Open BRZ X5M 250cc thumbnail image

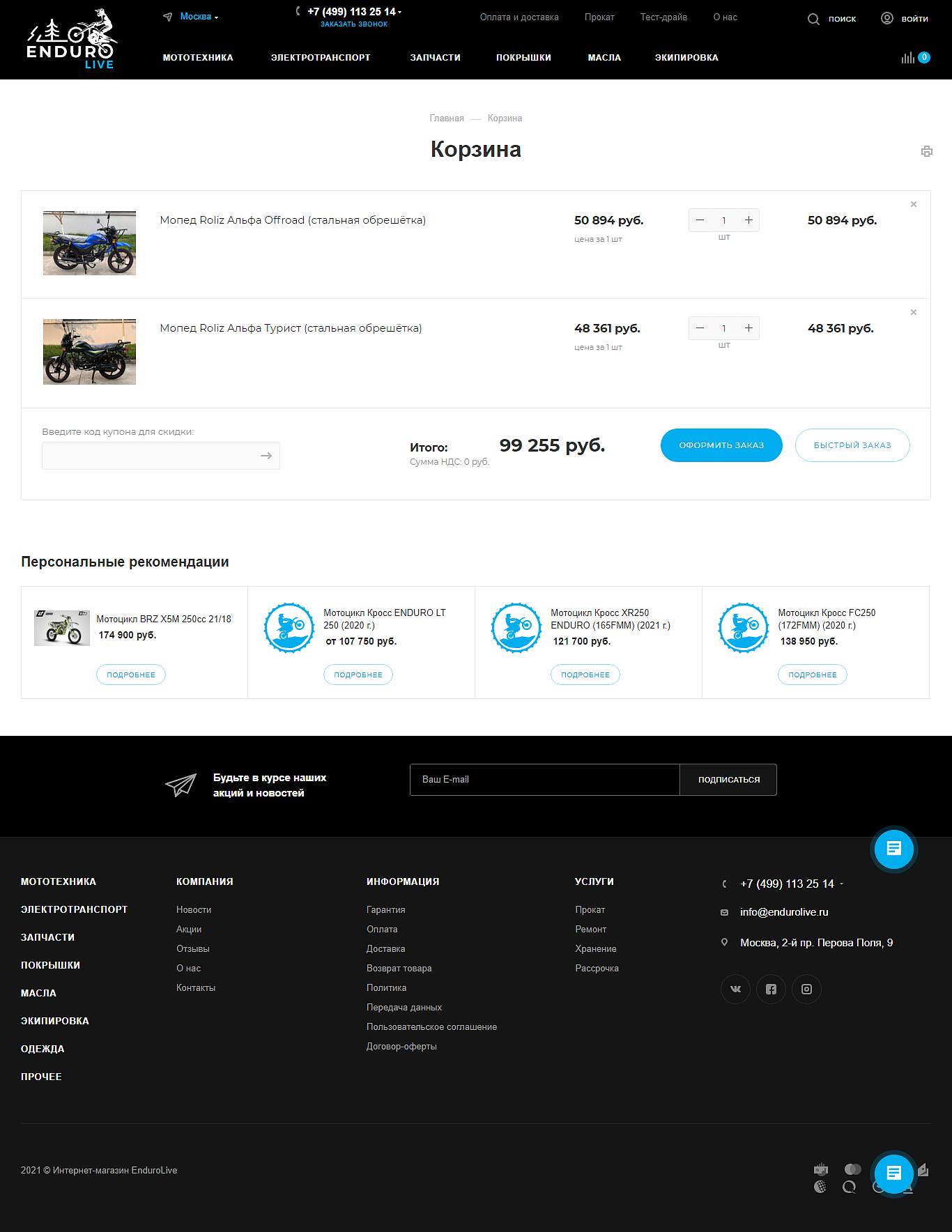(x=62, y=627)
